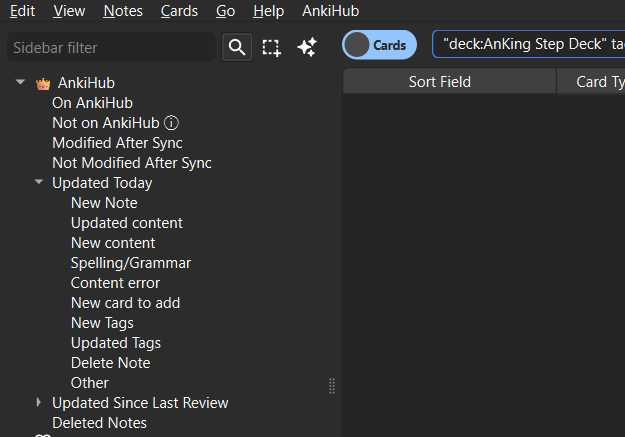Image resolution: width=625 pixels, height=437 pixels.
Task: Select Updated content filter
Action: pyautogui.click(x=127, y=223)
